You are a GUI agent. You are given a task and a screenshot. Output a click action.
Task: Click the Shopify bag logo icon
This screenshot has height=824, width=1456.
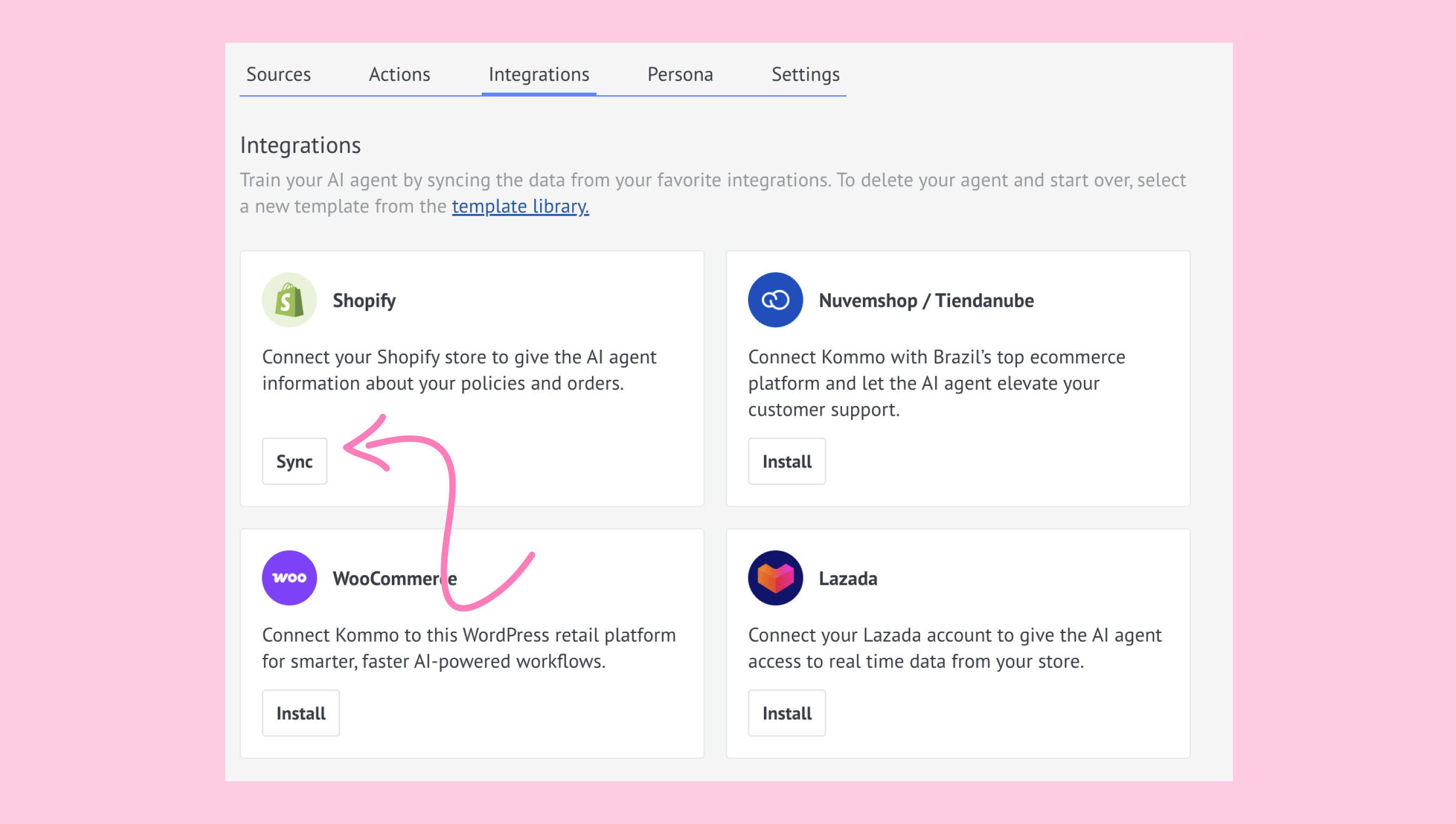pos(289,300)
